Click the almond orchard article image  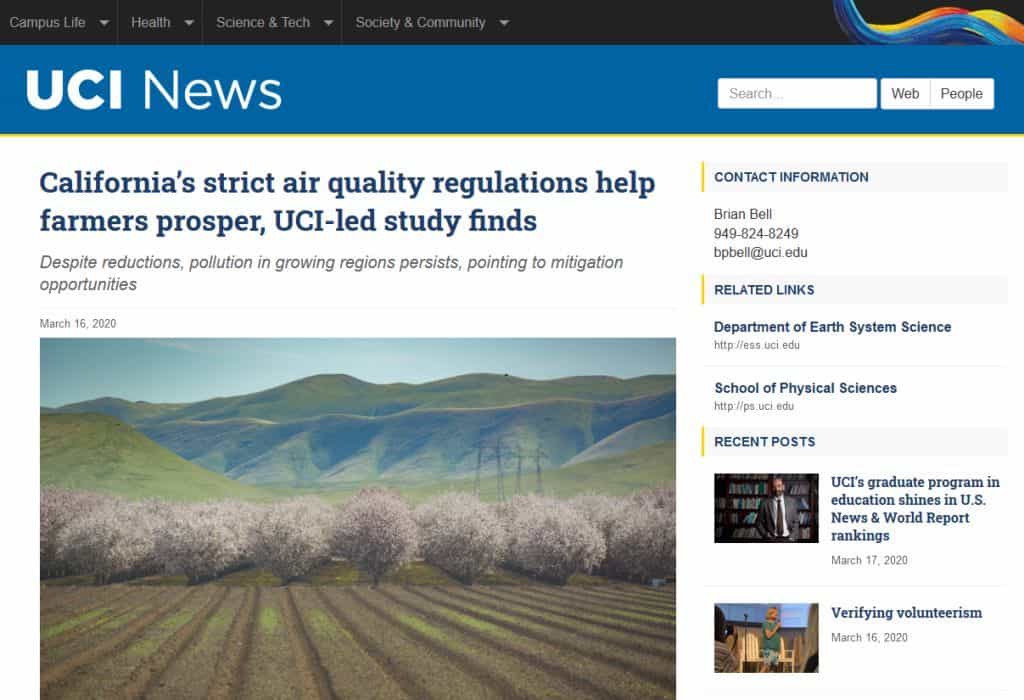[x=357, y=518]
